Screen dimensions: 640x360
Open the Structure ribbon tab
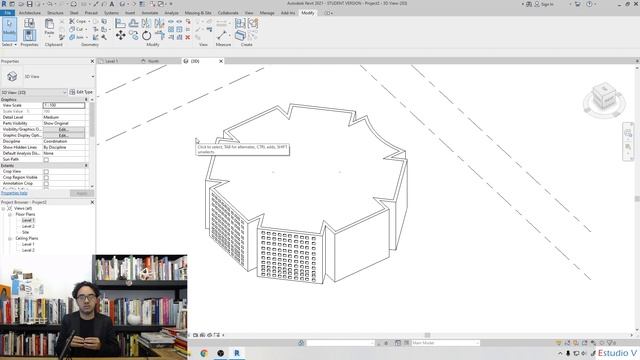tap(55, 13)
